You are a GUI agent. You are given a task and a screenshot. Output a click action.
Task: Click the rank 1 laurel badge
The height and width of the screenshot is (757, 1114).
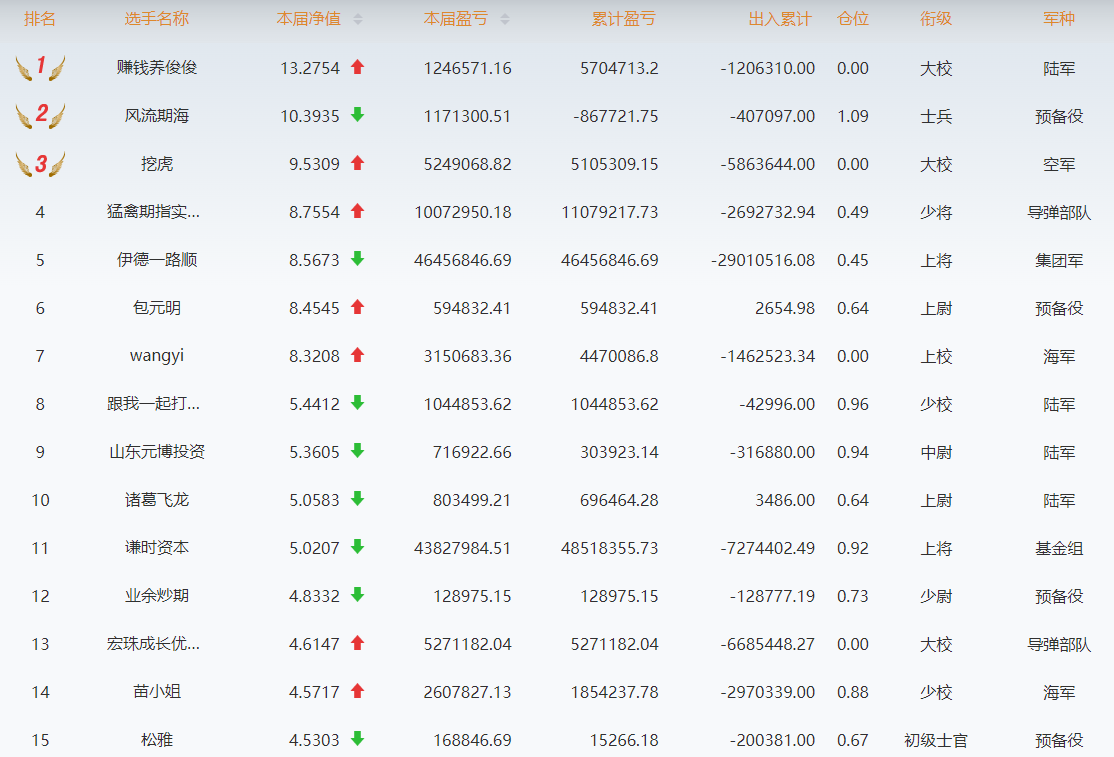[40, 67]
